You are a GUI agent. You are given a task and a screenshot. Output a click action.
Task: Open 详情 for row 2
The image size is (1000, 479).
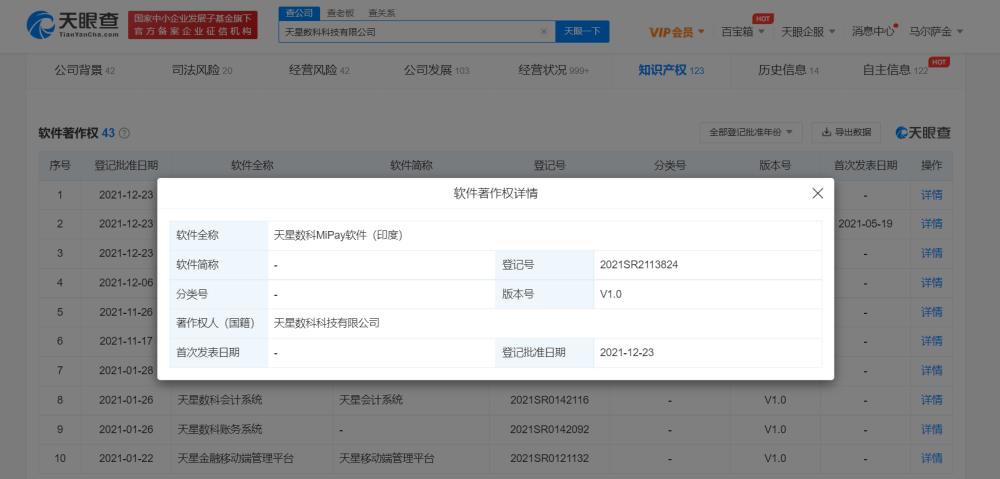pos(931,224)
